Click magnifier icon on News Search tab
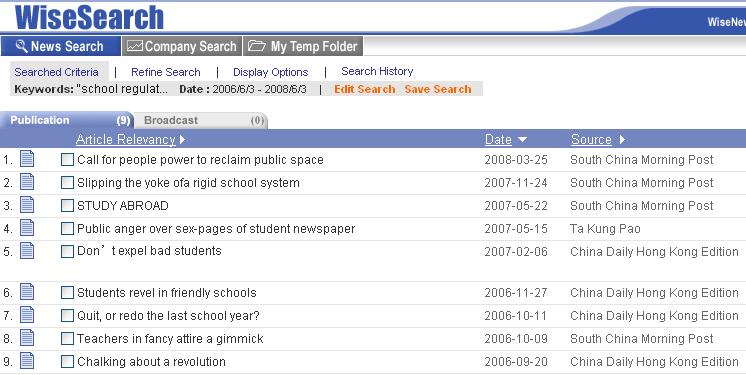 pos(21,46)
